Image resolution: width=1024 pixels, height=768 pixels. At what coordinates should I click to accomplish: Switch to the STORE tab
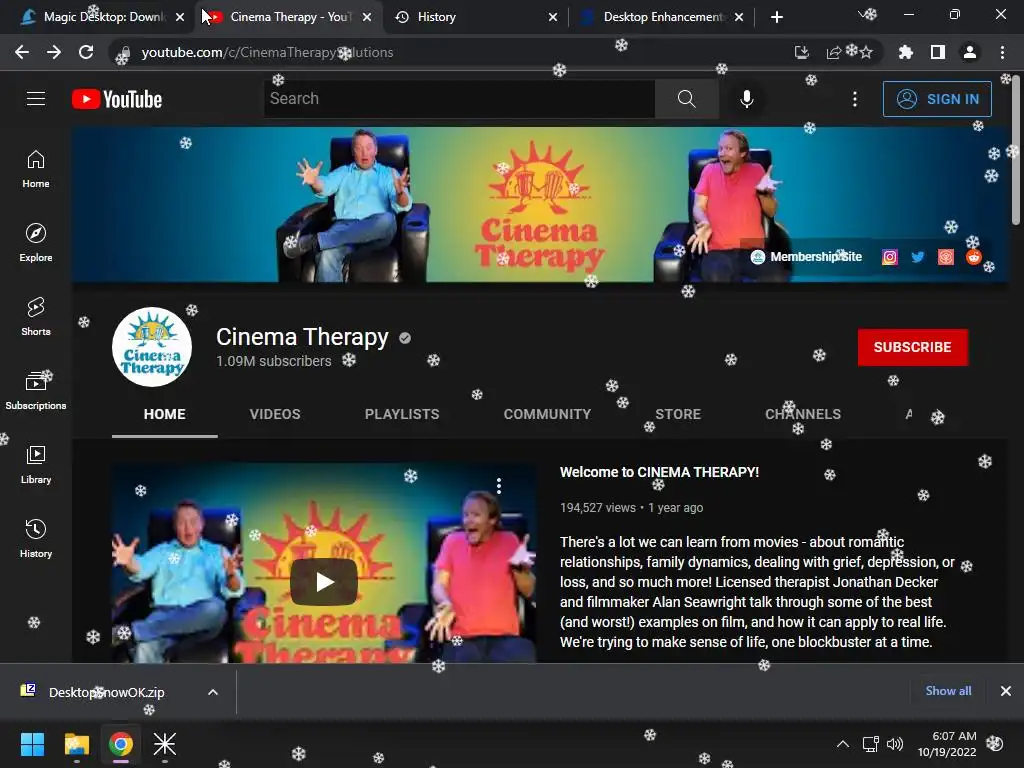pos(678,414)
